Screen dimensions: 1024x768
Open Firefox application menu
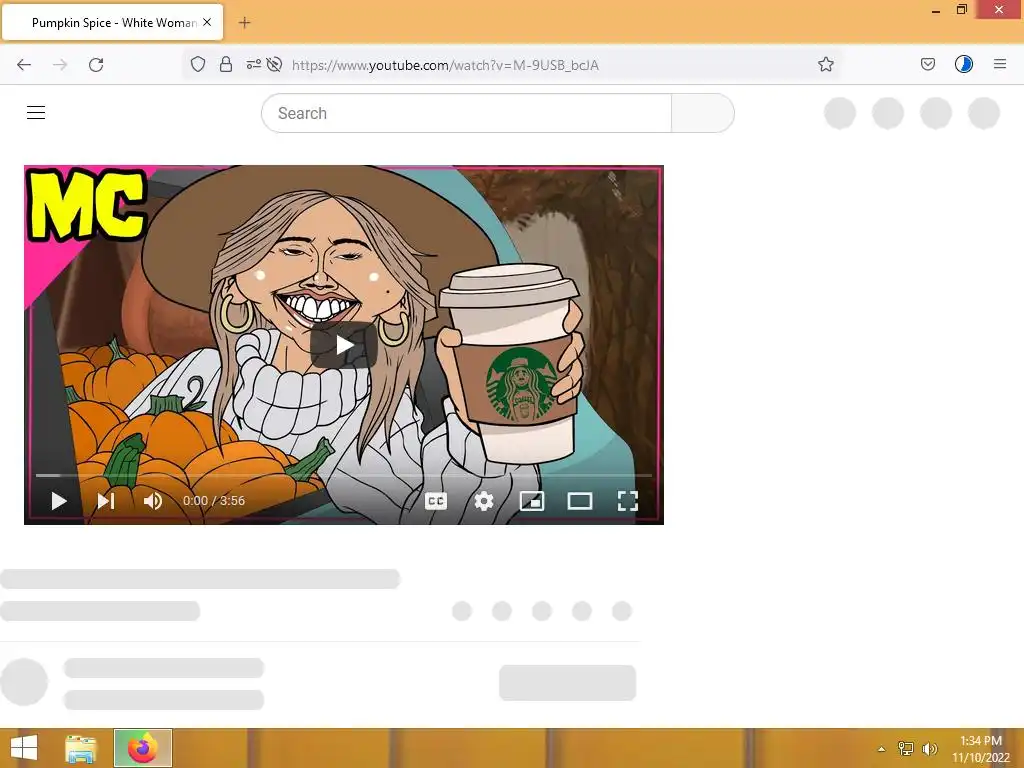click(1000, 64)
